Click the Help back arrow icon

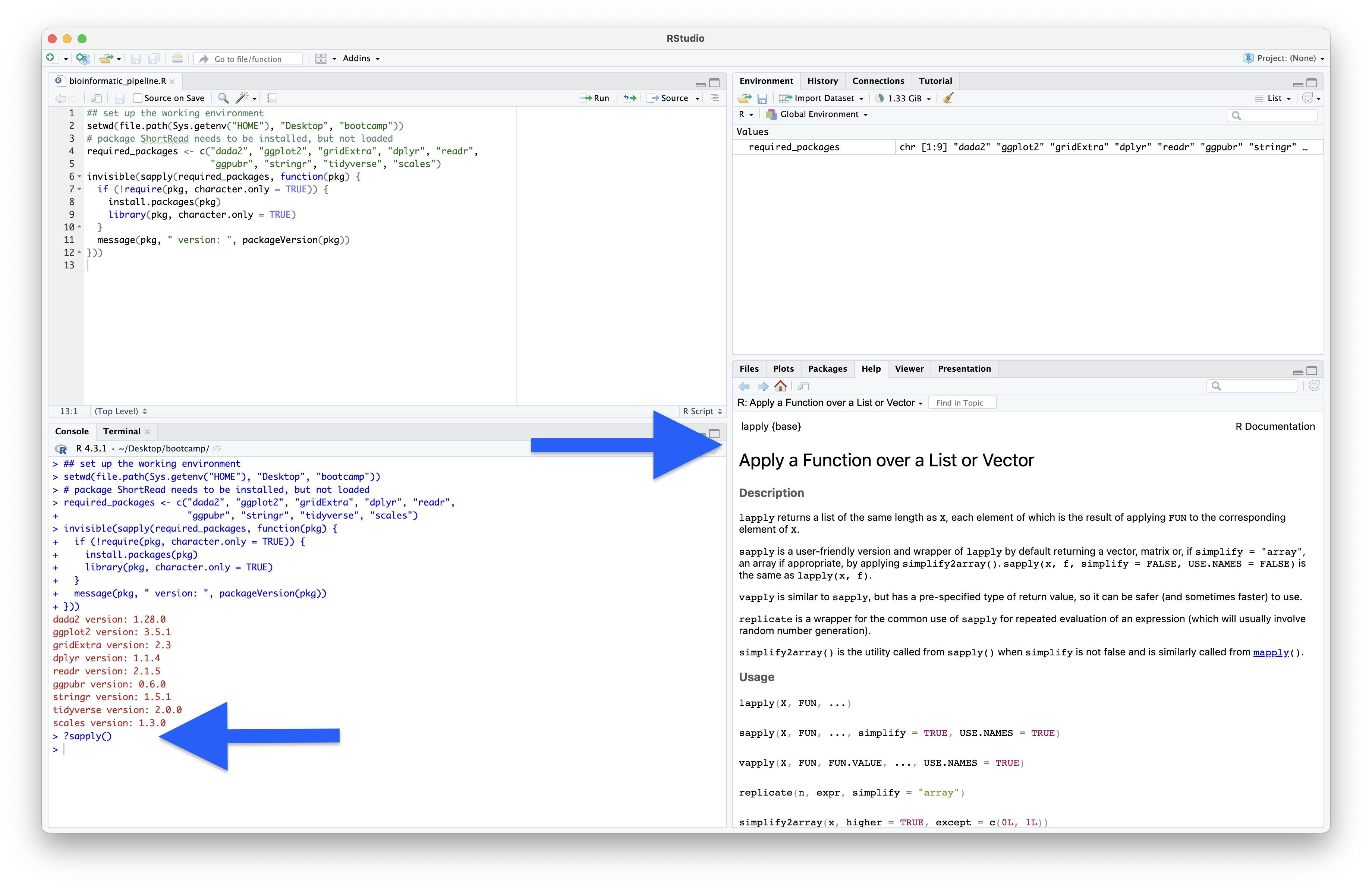click(744, 386)
